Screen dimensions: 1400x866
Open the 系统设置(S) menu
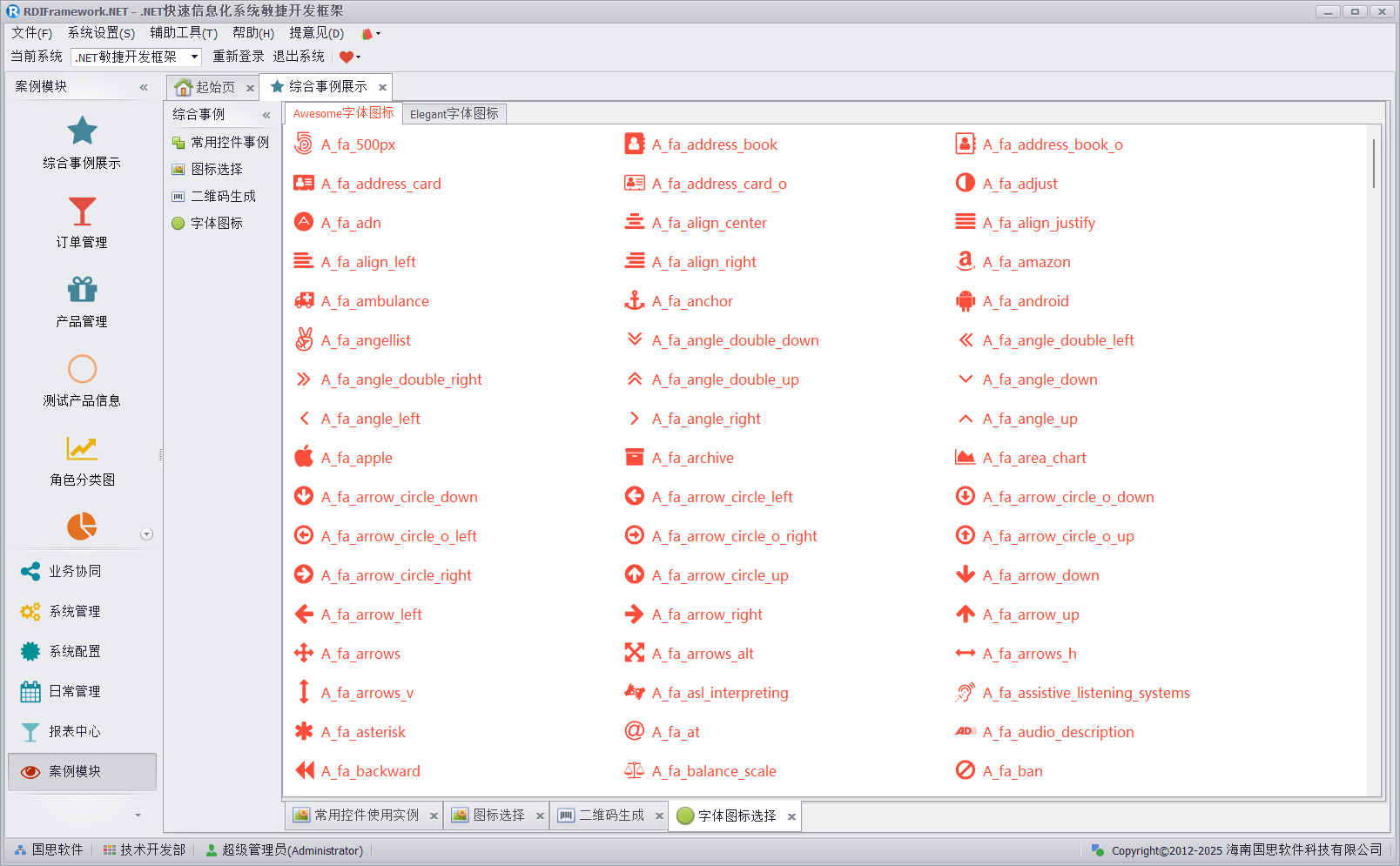pos(101,33)
